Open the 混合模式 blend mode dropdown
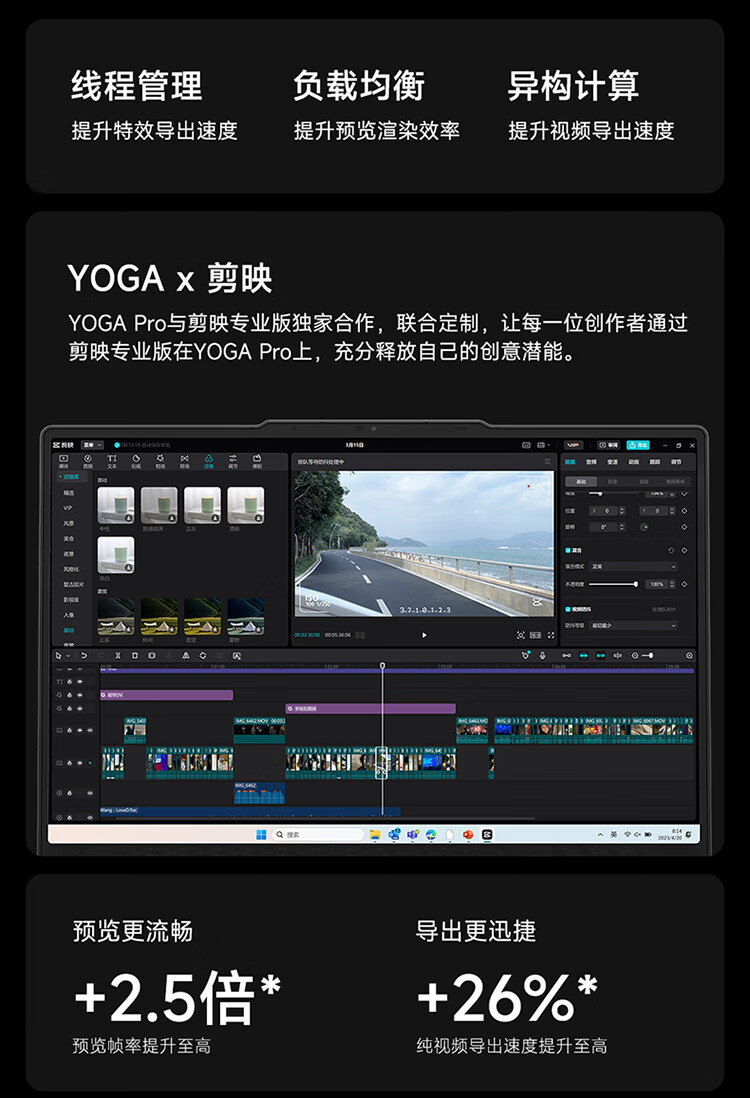This screenshot has height=1098, width=750. (x=633, y=567)
